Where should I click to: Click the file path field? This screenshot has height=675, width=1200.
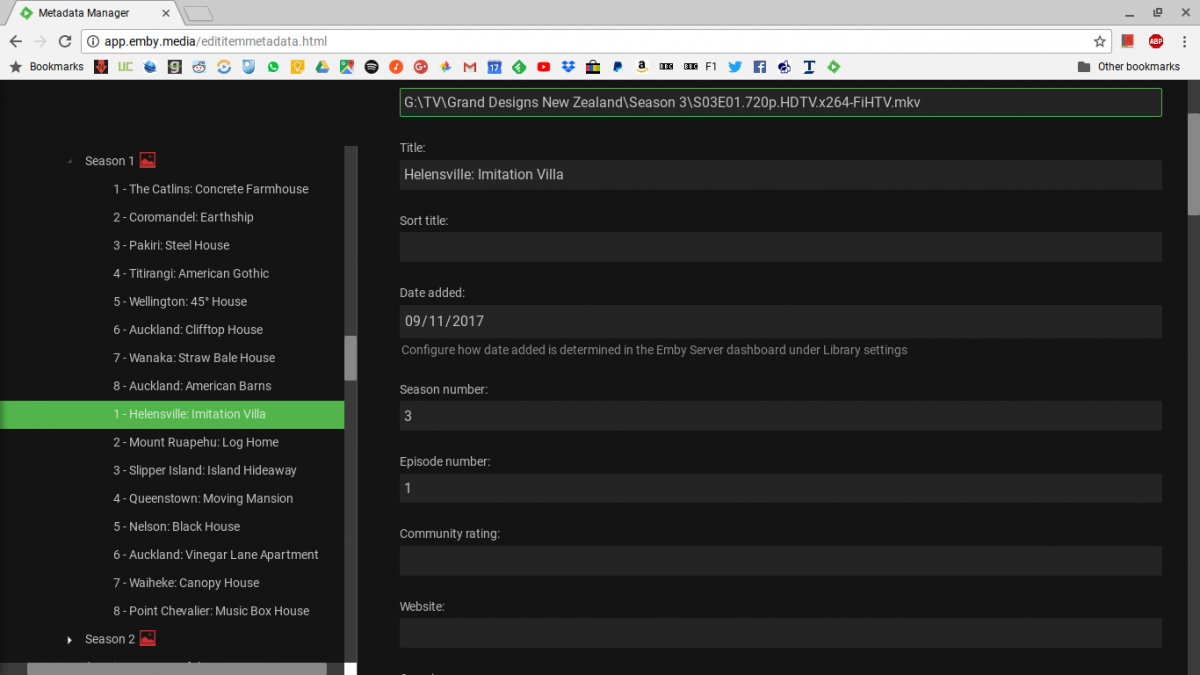(x=781, y=102)
